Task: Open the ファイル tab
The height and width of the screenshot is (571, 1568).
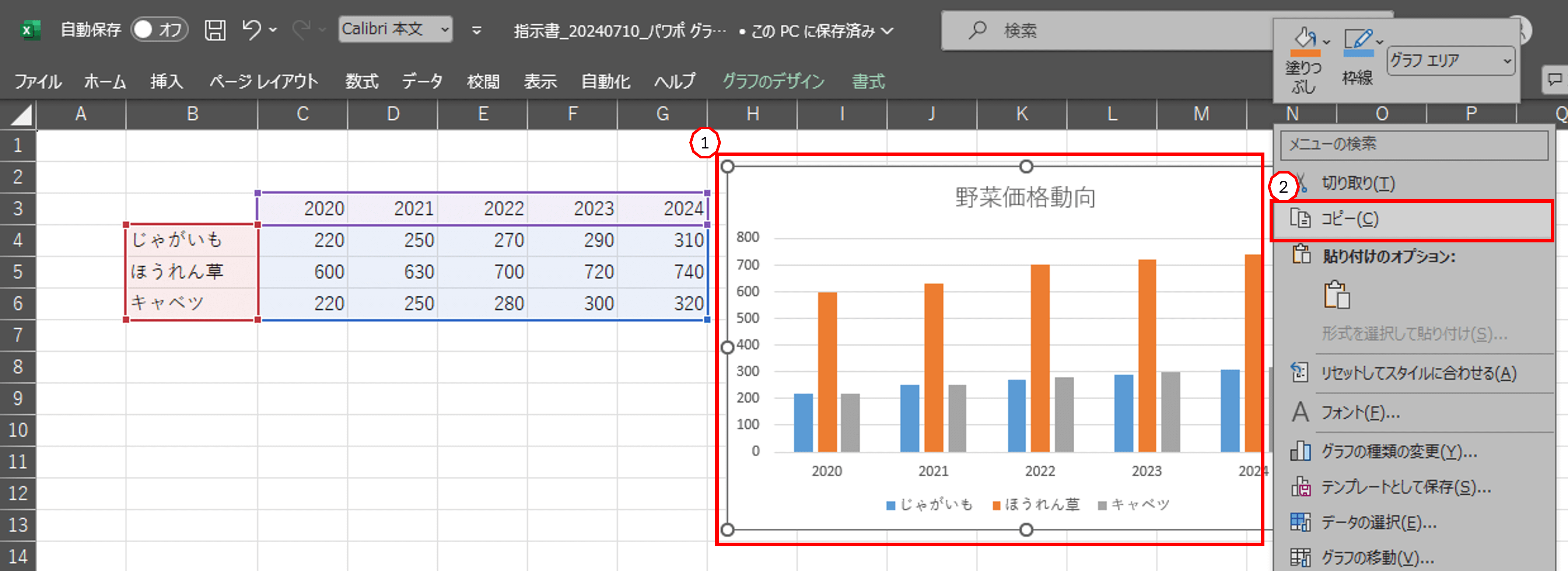Action: point(38,81)
